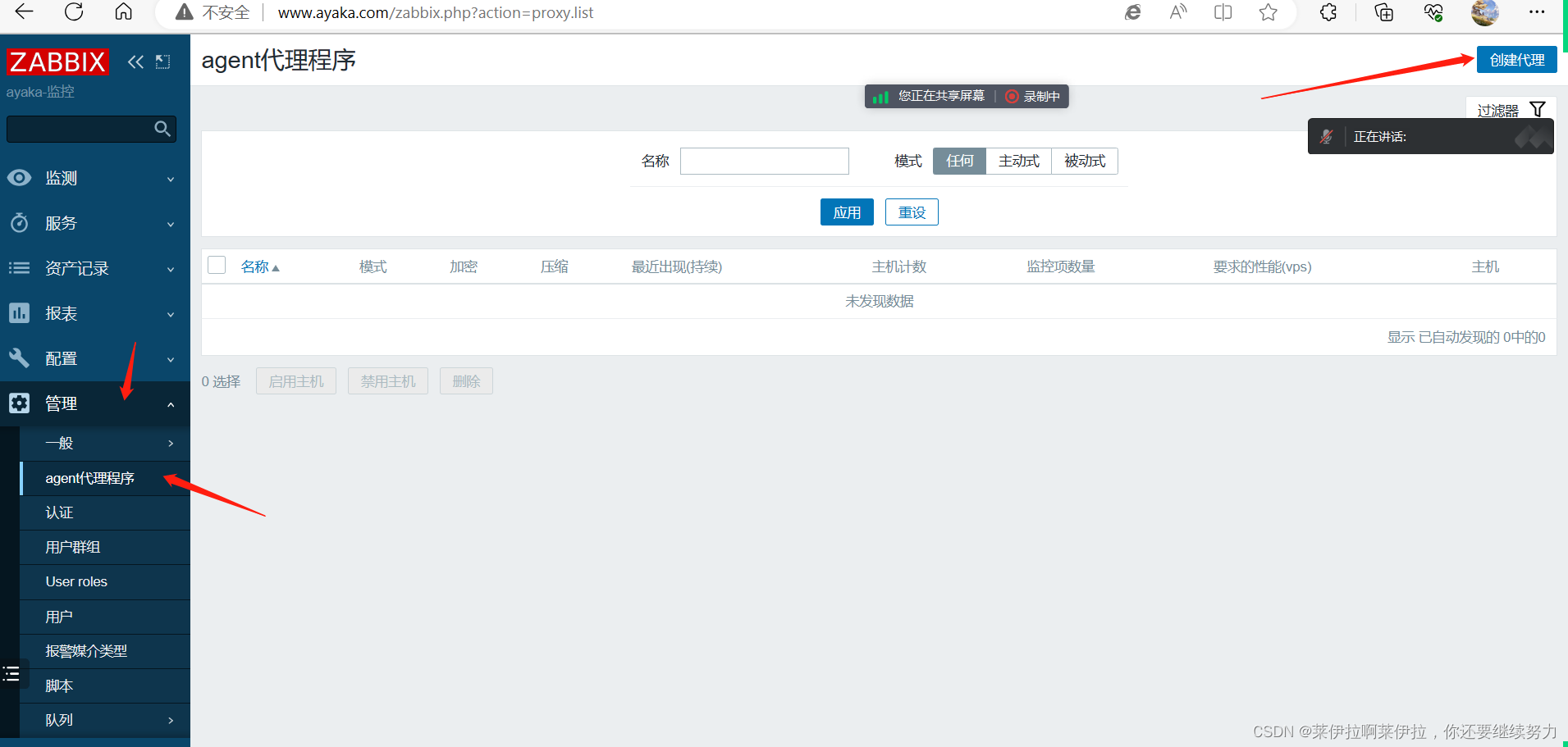This screenshot has width=1568, height=747.
Task: Reload the page with refresh icon
Action: click(x=74, y=12)
